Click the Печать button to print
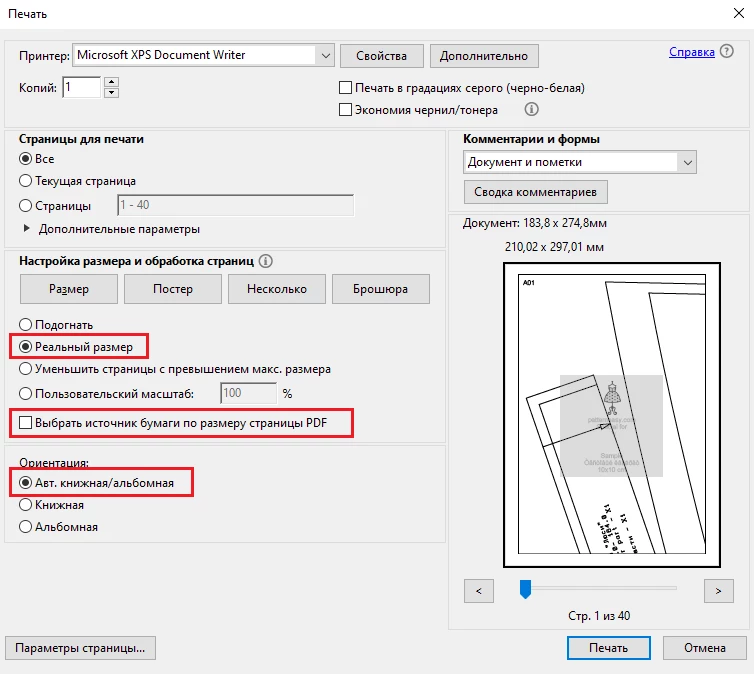 608,648
